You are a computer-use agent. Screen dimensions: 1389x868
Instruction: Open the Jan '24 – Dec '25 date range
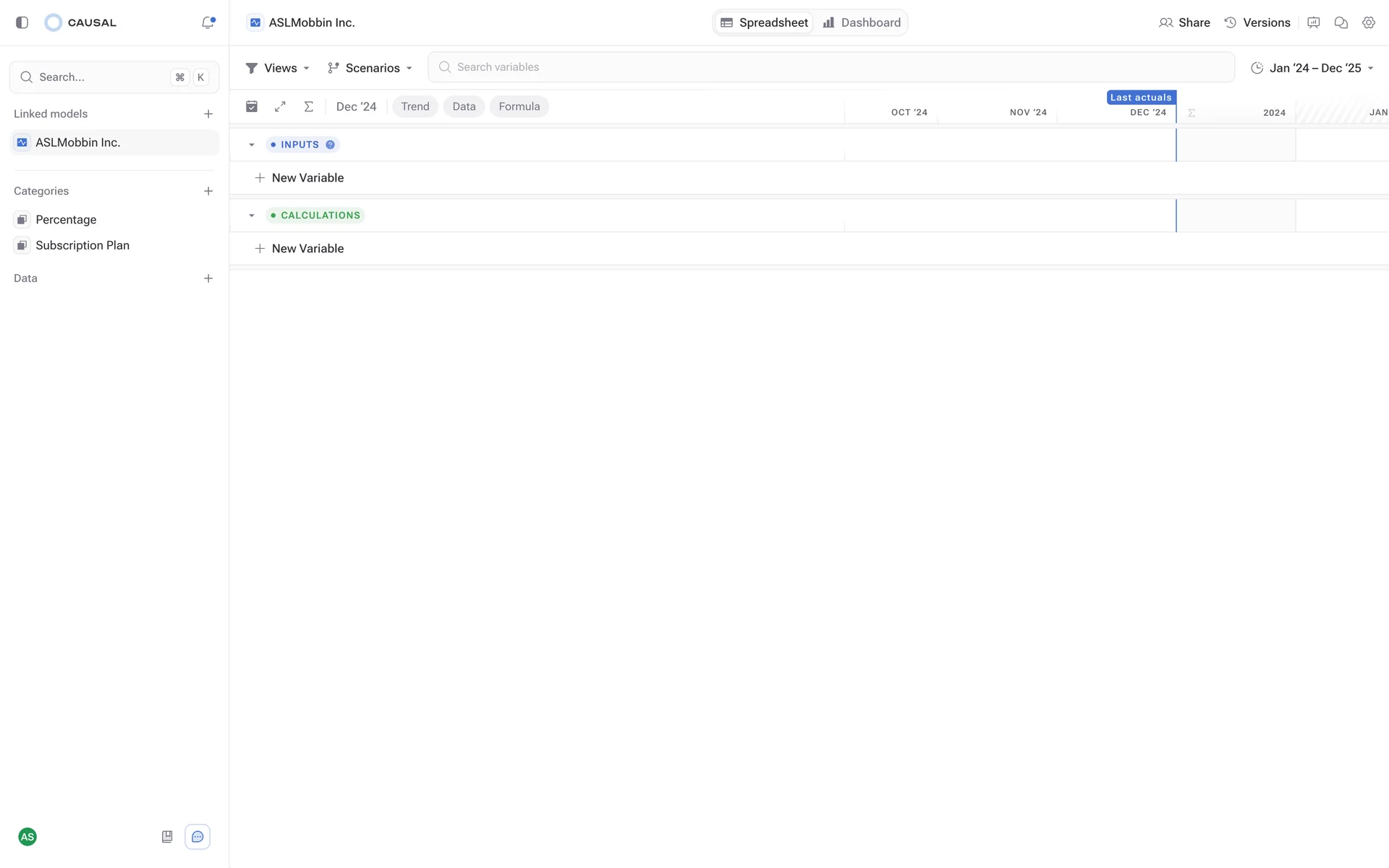pyautogui.click(x=1312, y=68)
